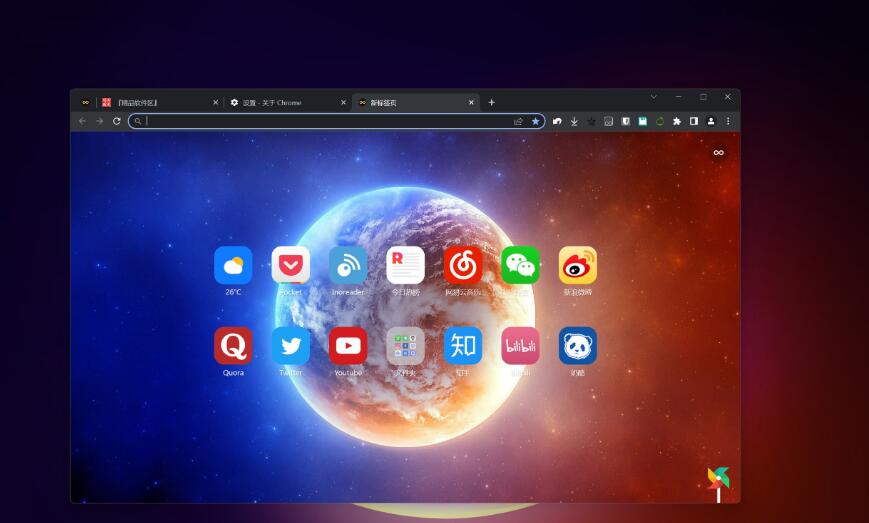Open the bilibili shortcut
This screenshot has height=523, width=869.
pyautogui.click(x=520, y=346)
